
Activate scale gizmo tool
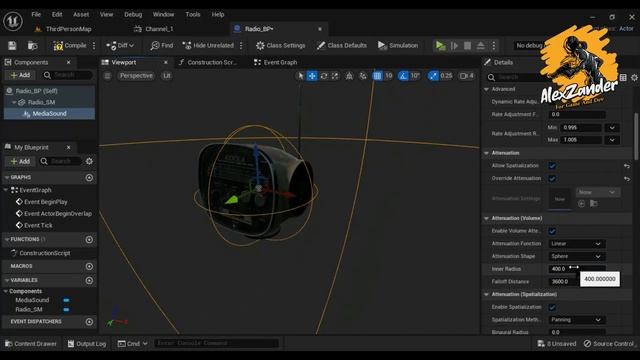coord(335,76)
